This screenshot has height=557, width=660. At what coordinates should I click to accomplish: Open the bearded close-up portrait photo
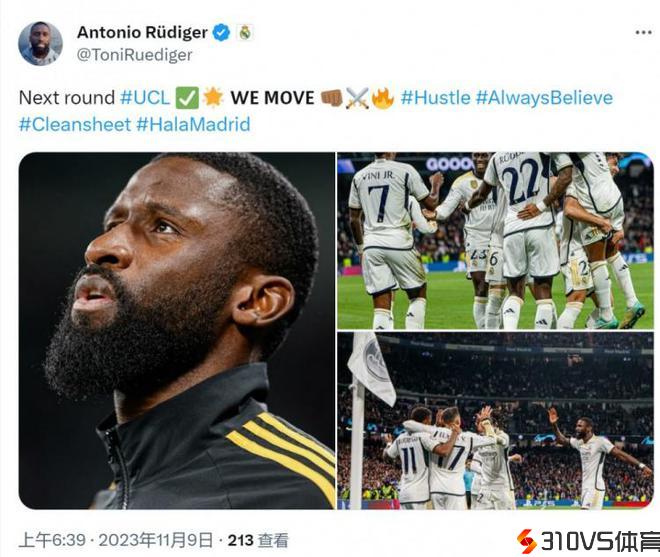tap(177, 330)
